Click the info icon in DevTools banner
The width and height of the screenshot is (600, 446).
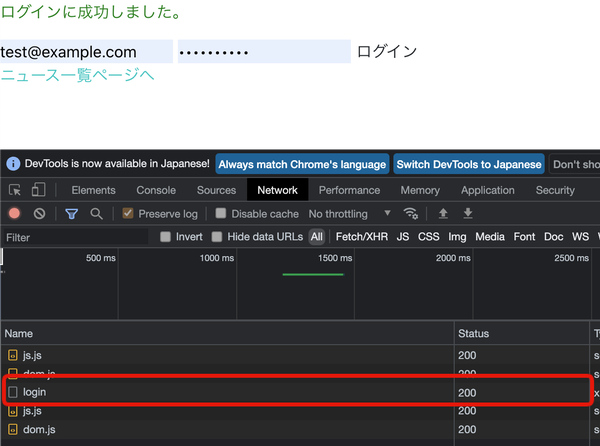point(13,164)
